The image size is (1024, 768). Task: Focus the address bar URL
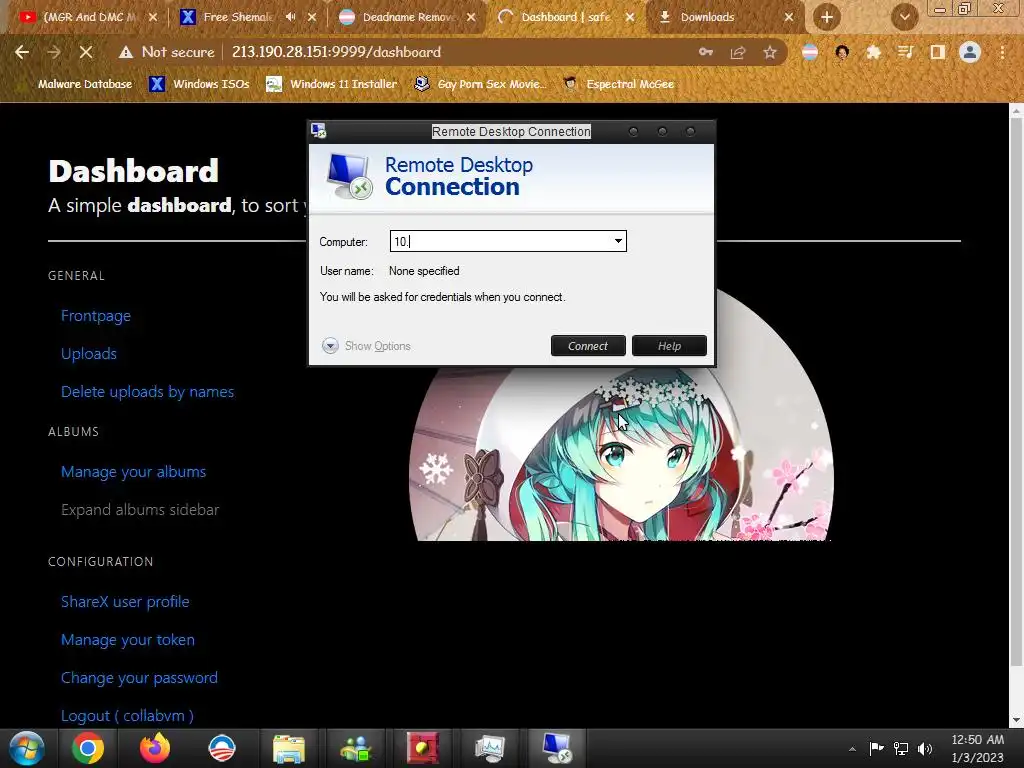336,52
